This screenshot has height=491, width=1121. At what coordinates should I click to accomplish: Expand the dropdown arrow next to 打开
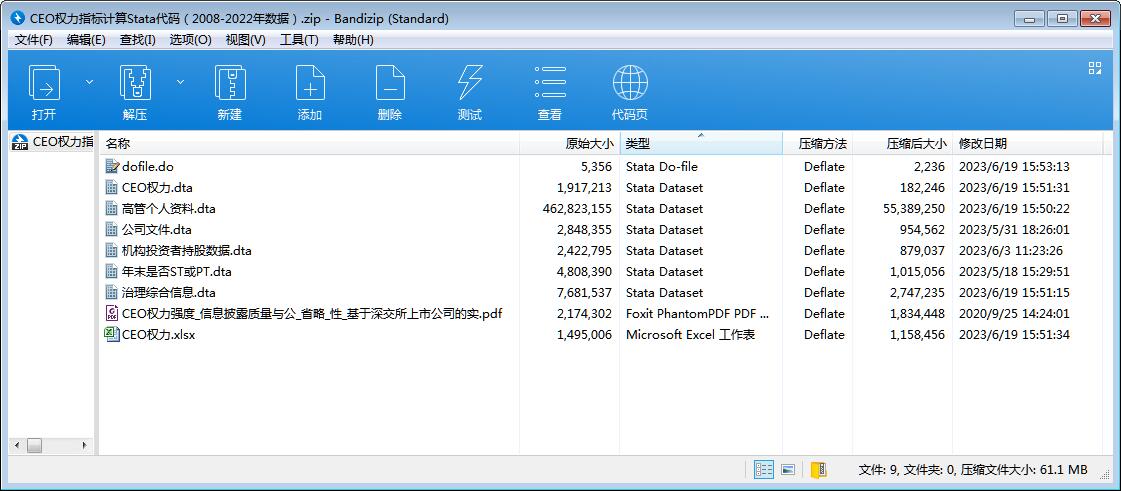pyautogui.click(x=89, y=82)
